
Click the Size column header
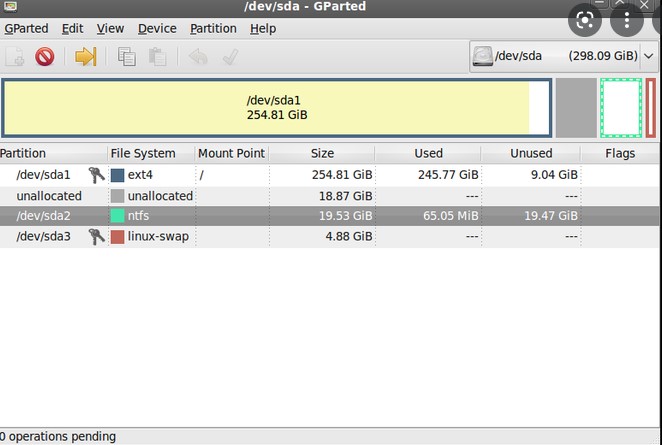(322, 153)
